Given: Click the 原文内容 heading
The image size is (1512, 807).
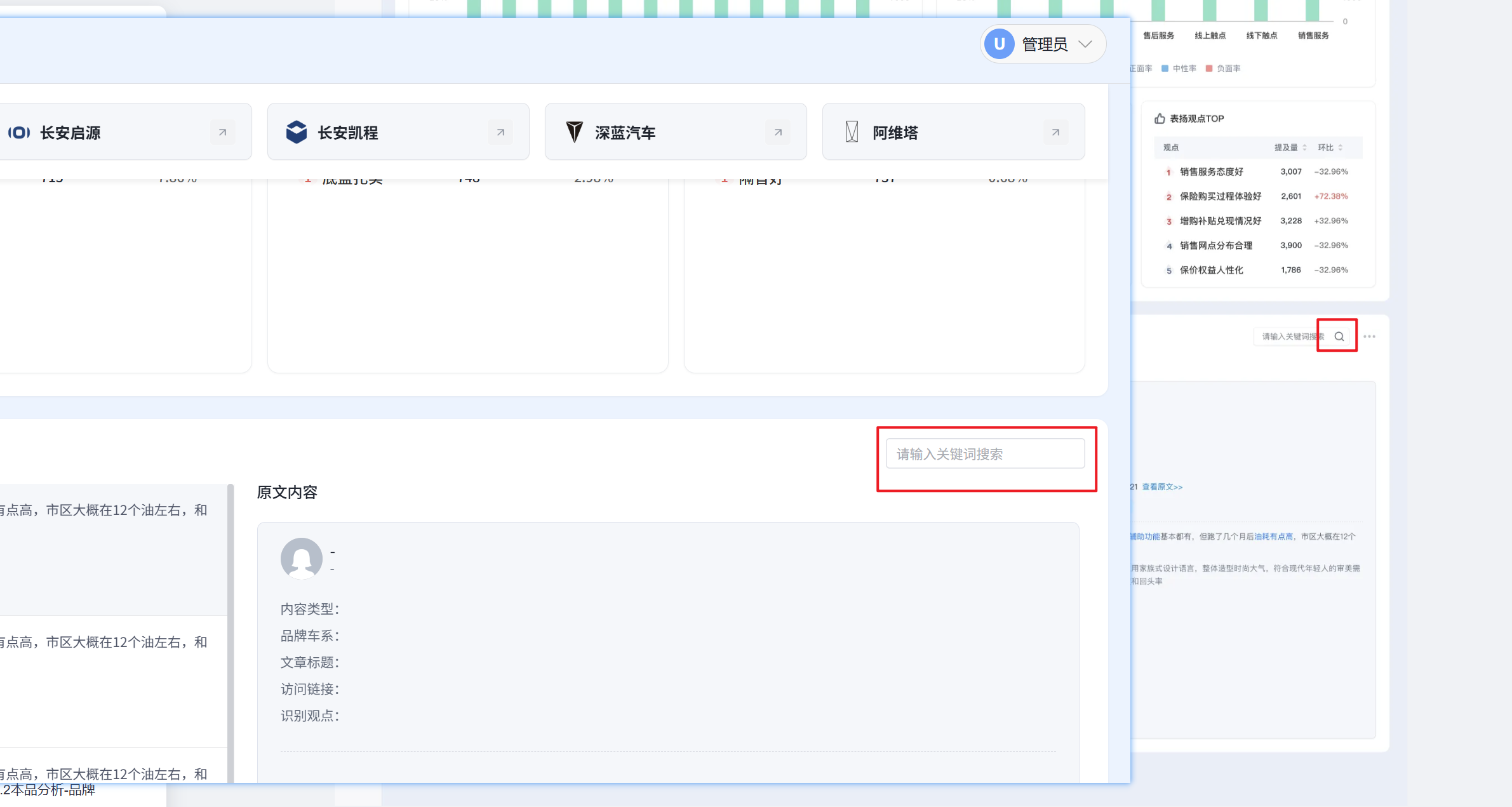Looking at the screenshot, I should [287, 493].
